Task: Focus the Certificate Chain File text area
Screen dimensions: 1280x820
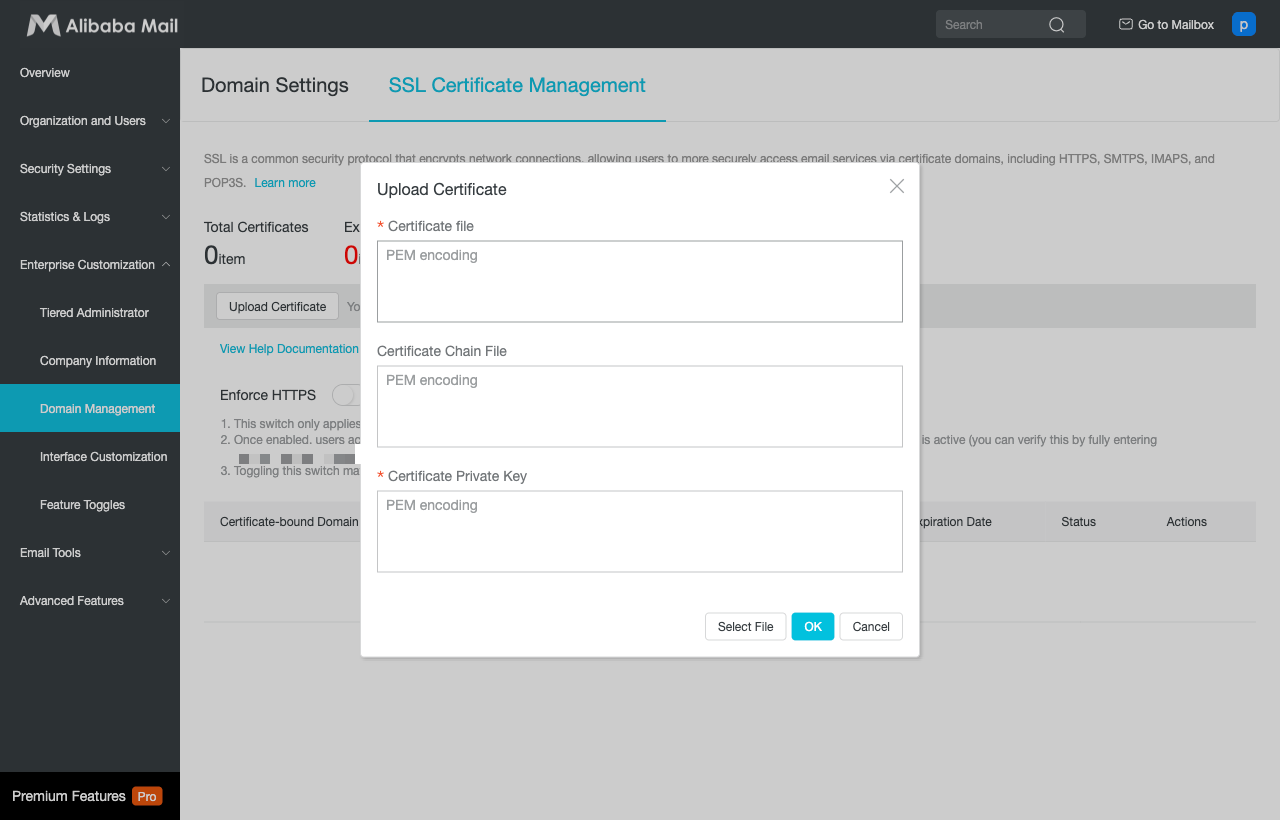Action: [x=640, y=406]
